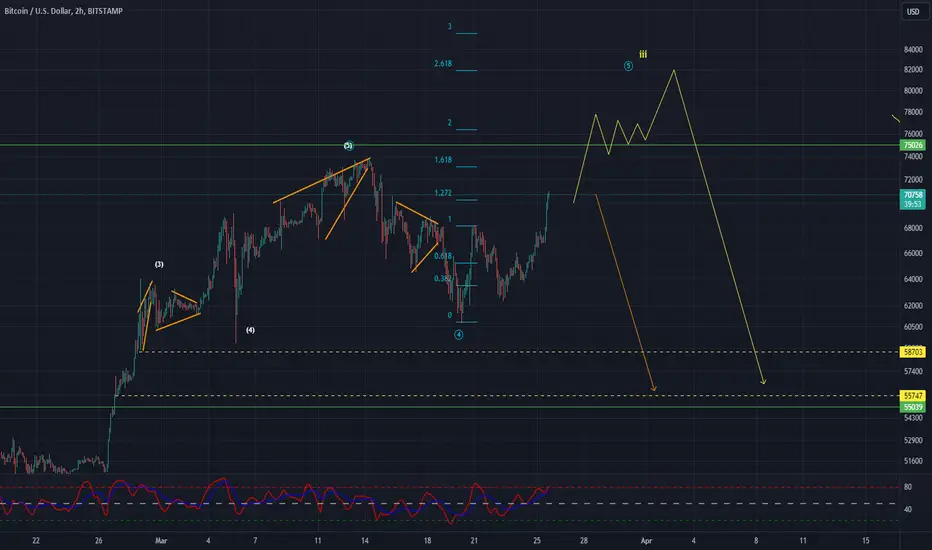Screen dimensions: 932x550
Task: Click the 60500 price axis value
Action: pos(913,327)
